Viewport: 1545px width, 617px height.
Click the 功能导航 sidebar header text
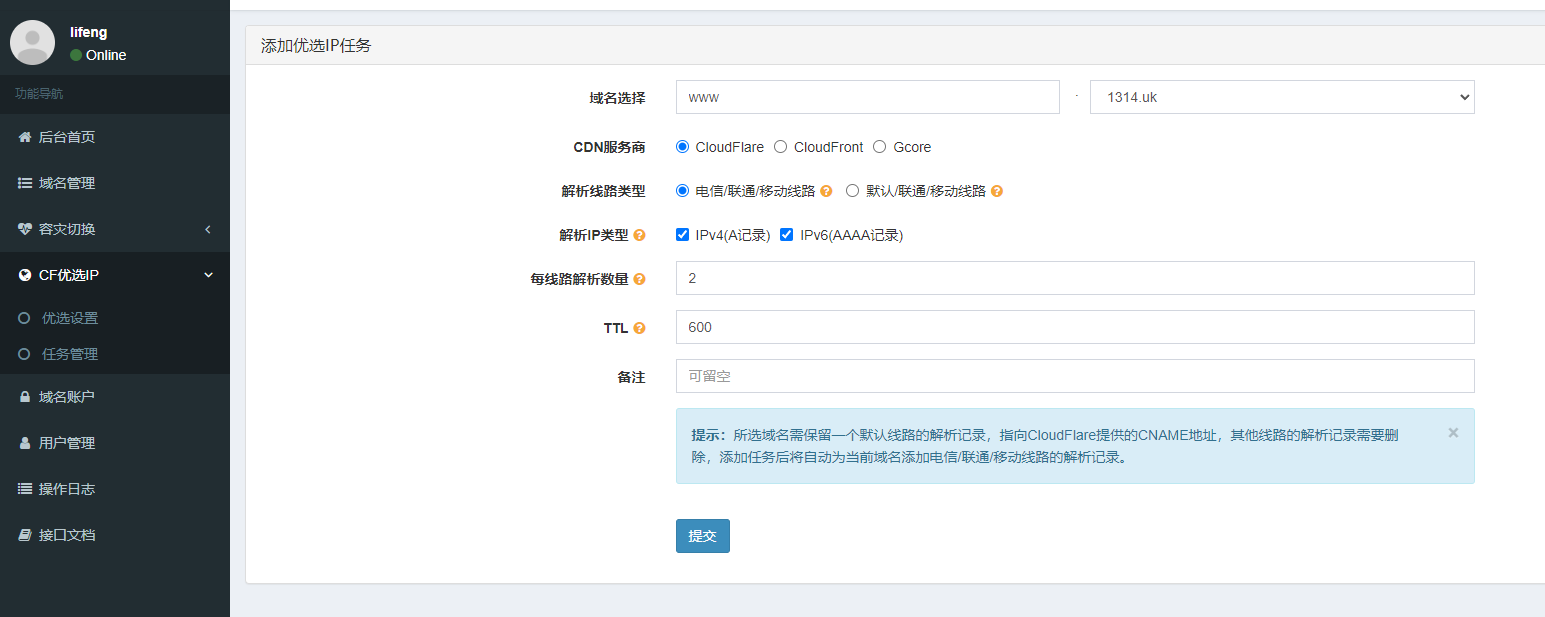[x=39, y=94]
